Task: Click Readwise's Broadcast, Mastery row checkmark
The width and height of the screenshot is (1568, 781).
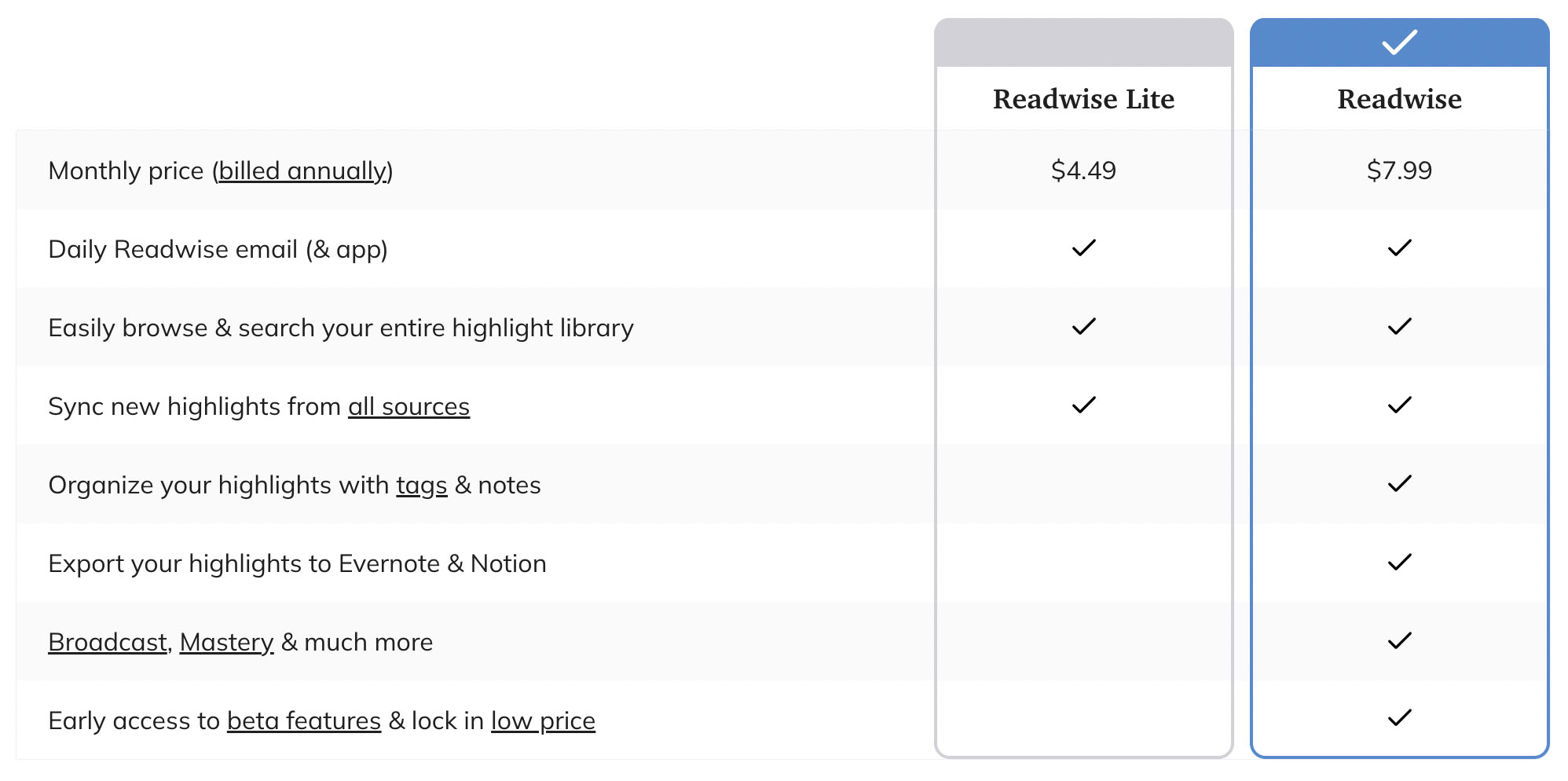Action: tap(1399, 641)
